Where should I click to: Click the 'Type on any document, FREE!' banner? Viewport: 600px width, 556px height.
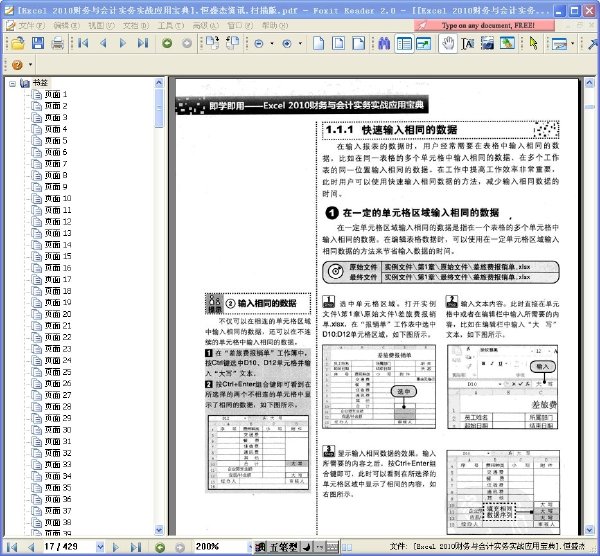[484, 26]
